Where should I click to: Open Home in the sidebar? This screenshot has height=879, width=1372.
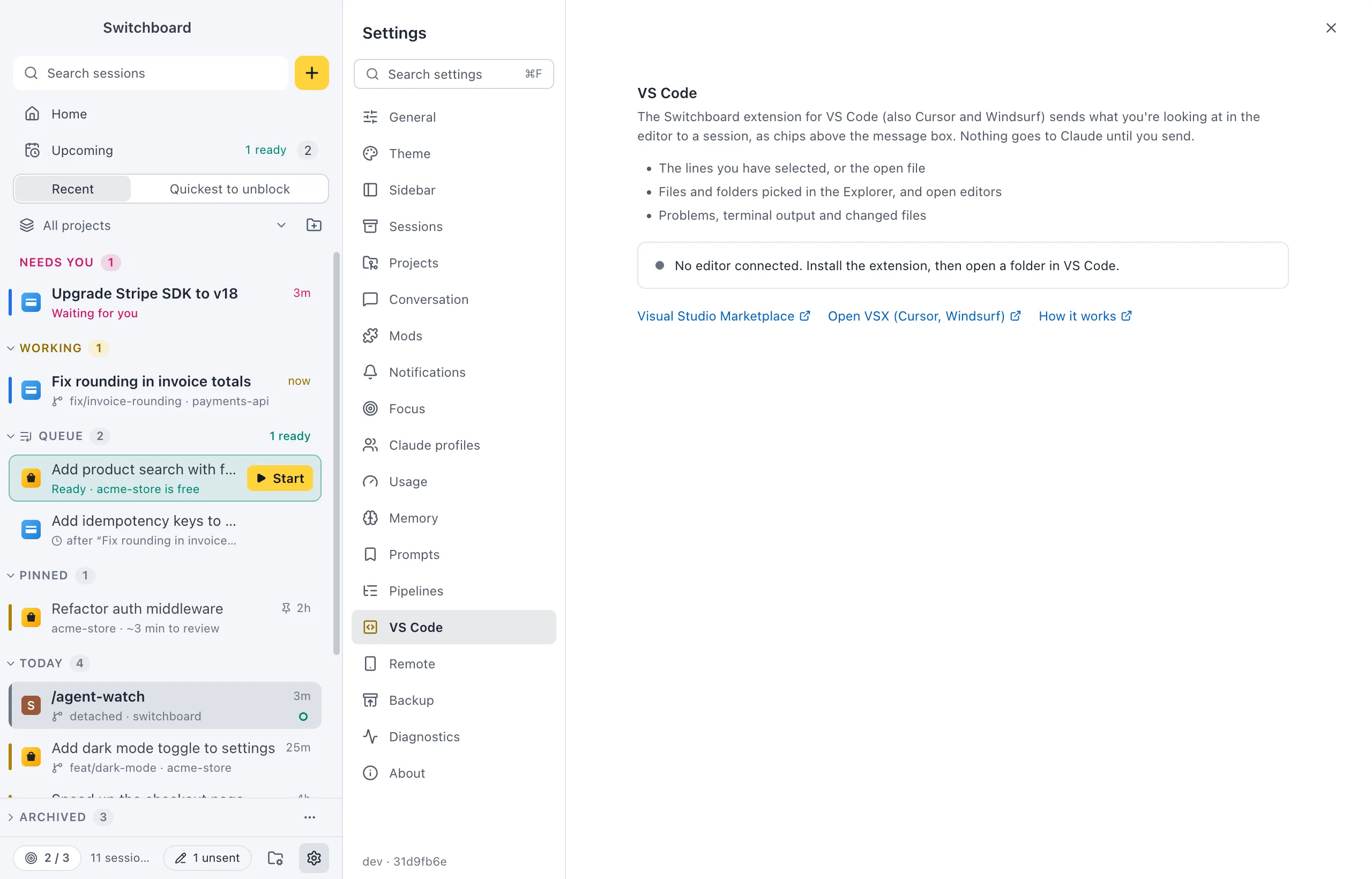coord(170,114)
